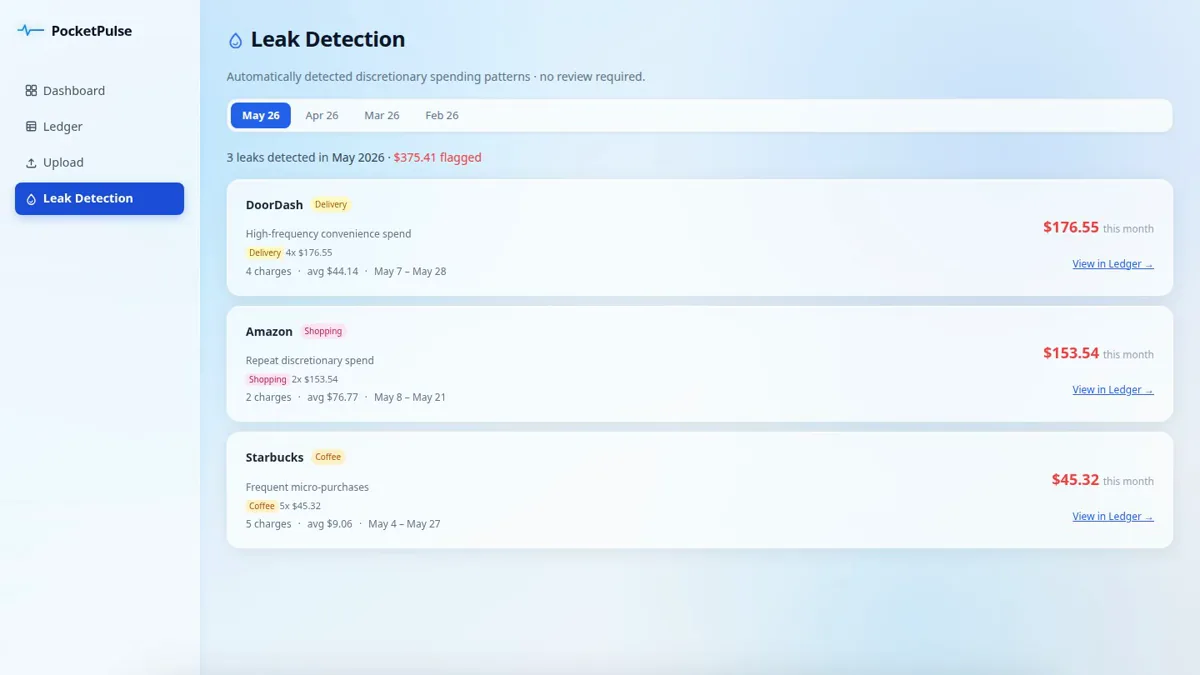
Task: Click the Delivery tag next to DoorDash
Action: (331, 205)
